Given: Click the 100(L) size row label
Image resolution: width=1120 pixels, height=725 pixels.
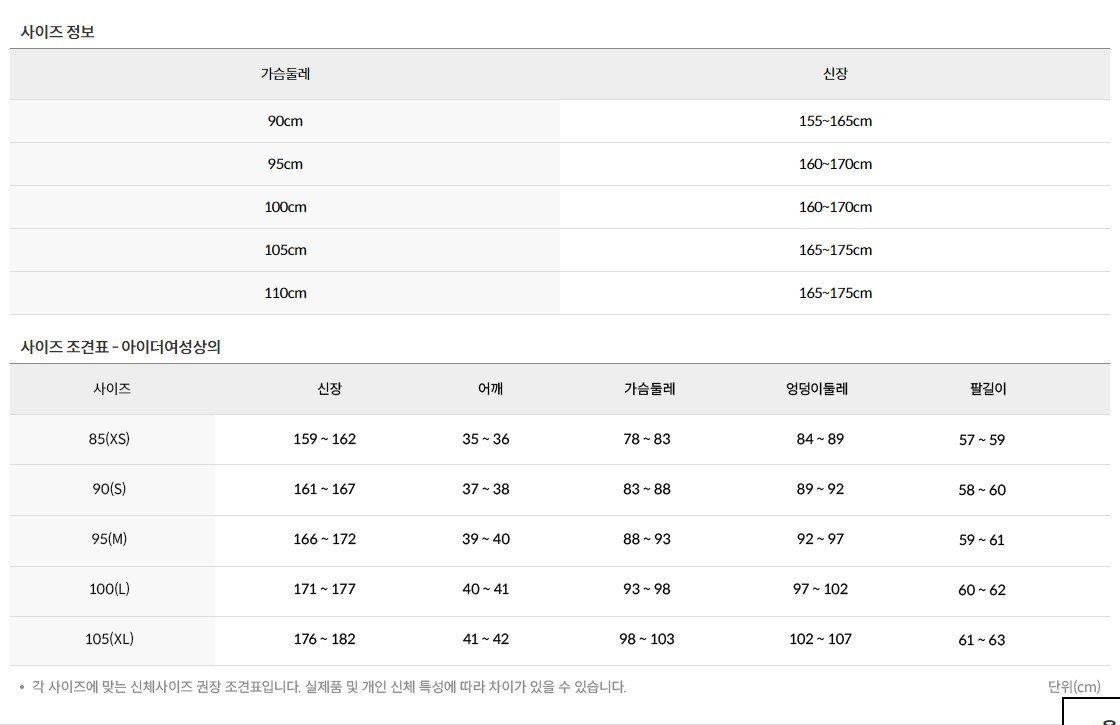Looking at the screenshot, I should coord(109,589).
